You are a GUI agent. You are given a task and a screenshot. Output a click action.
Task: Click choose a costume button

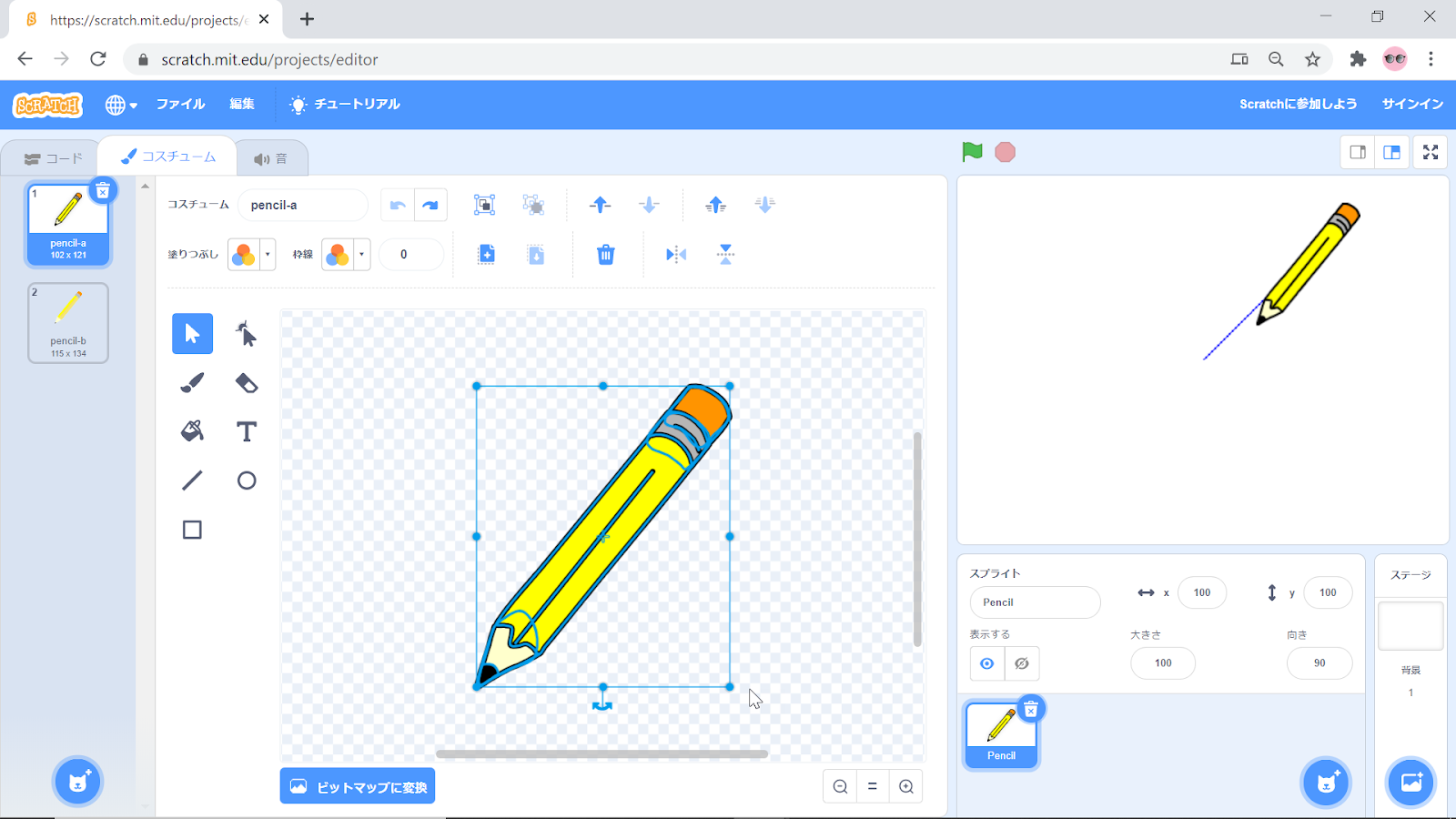click(78, 782)
